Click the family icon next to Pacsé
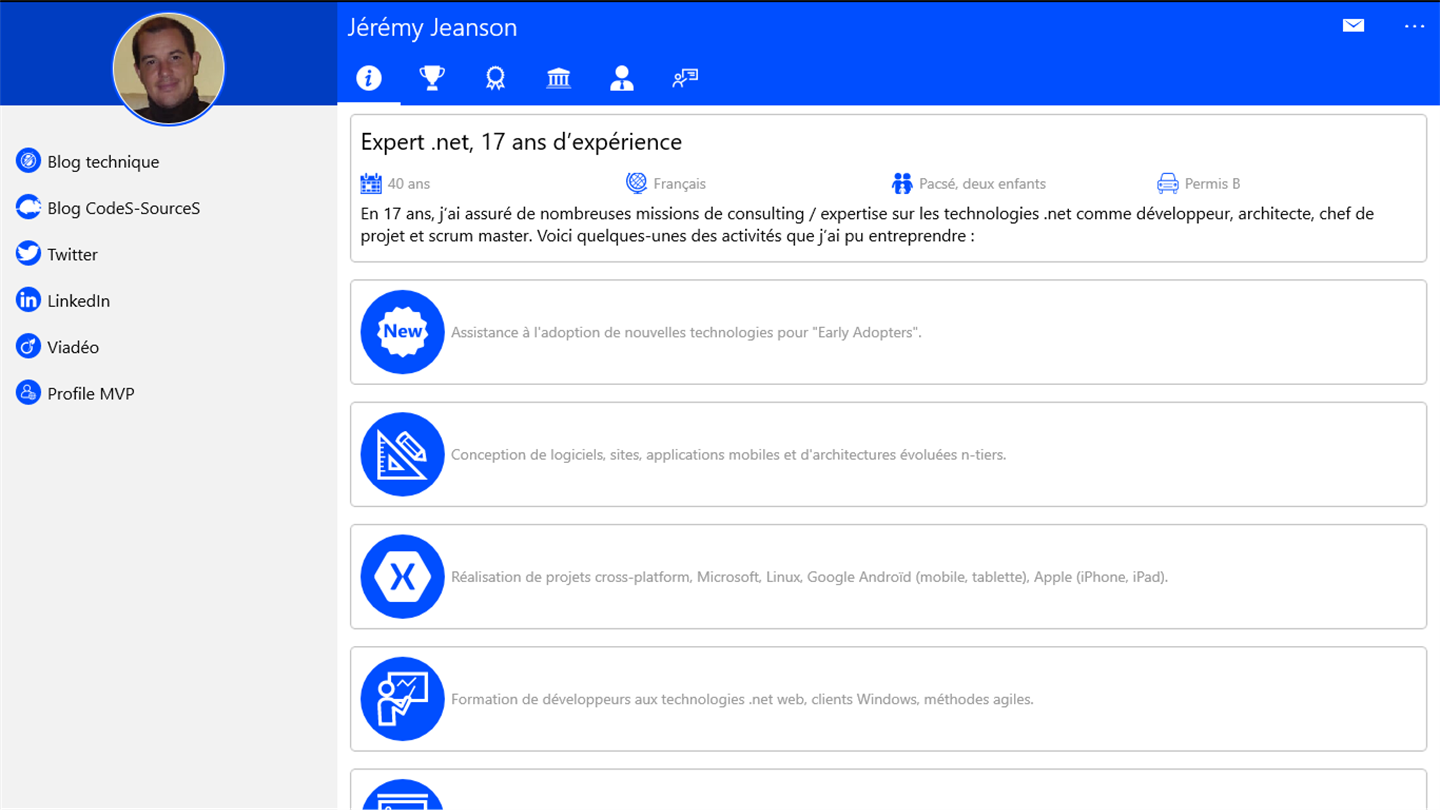 coord(902,183)
